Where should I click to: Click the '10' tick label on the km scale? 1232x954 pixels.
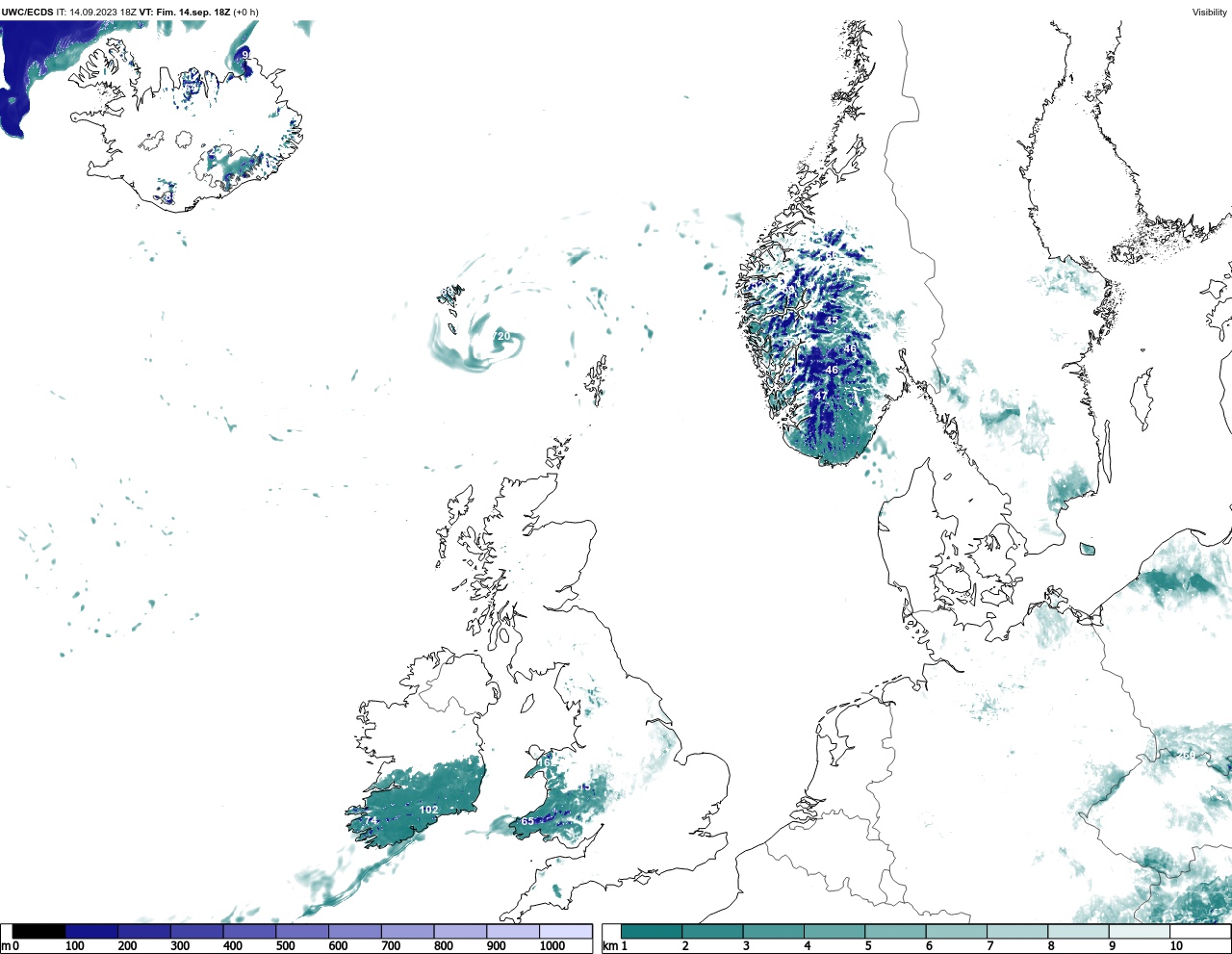tap(1176, 946)
